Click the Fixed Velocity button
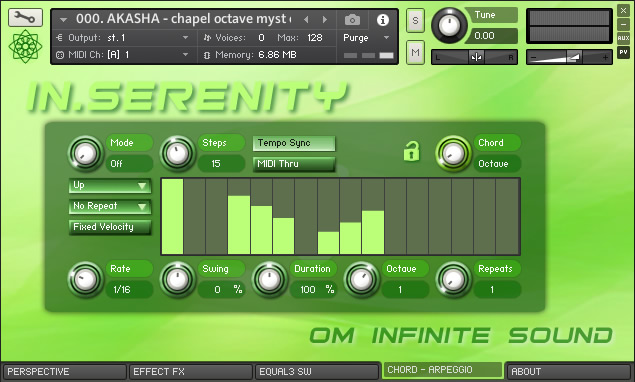 pyautogui.click(x=110, y=227)
